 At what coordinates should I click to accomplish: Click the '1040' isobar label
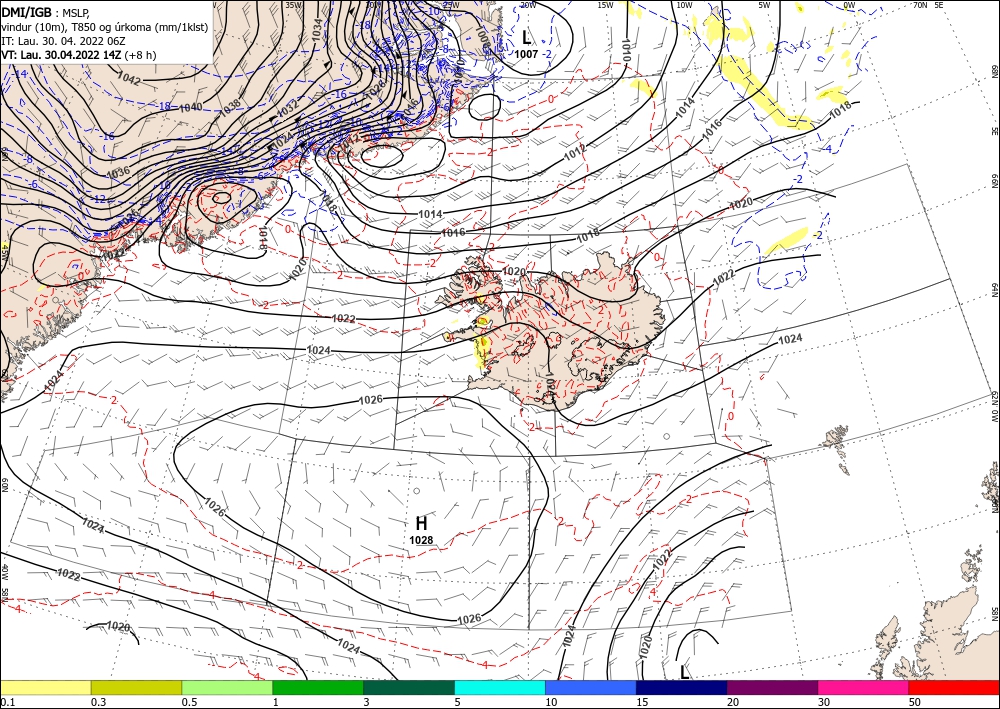click(191, 107)
